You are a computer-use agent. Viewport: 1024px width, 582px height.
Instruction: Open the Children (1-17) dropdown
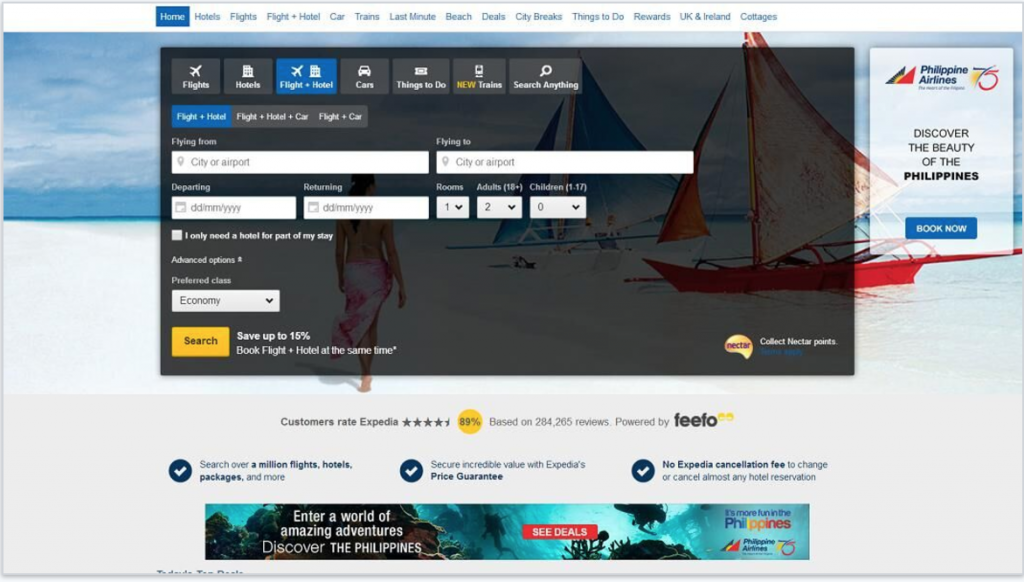tap(557, 207)
